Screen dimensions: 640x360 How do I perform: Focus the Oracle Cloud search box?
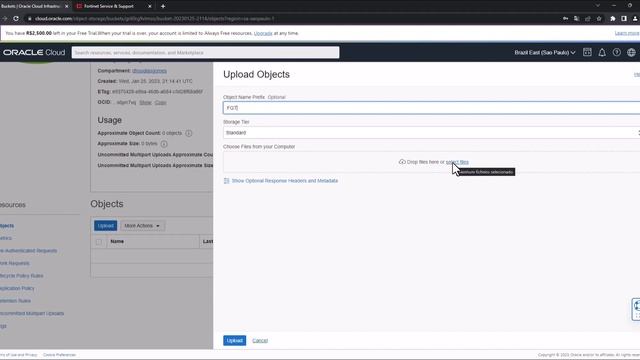(205, 52)
